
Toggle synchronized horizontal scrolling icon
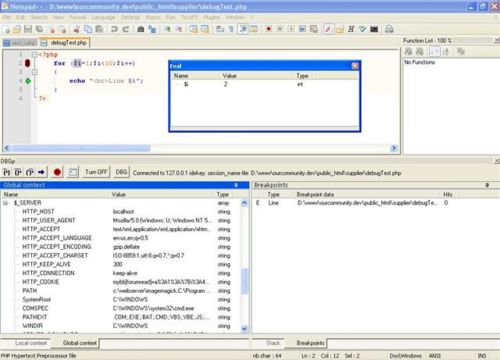(205, 29)
